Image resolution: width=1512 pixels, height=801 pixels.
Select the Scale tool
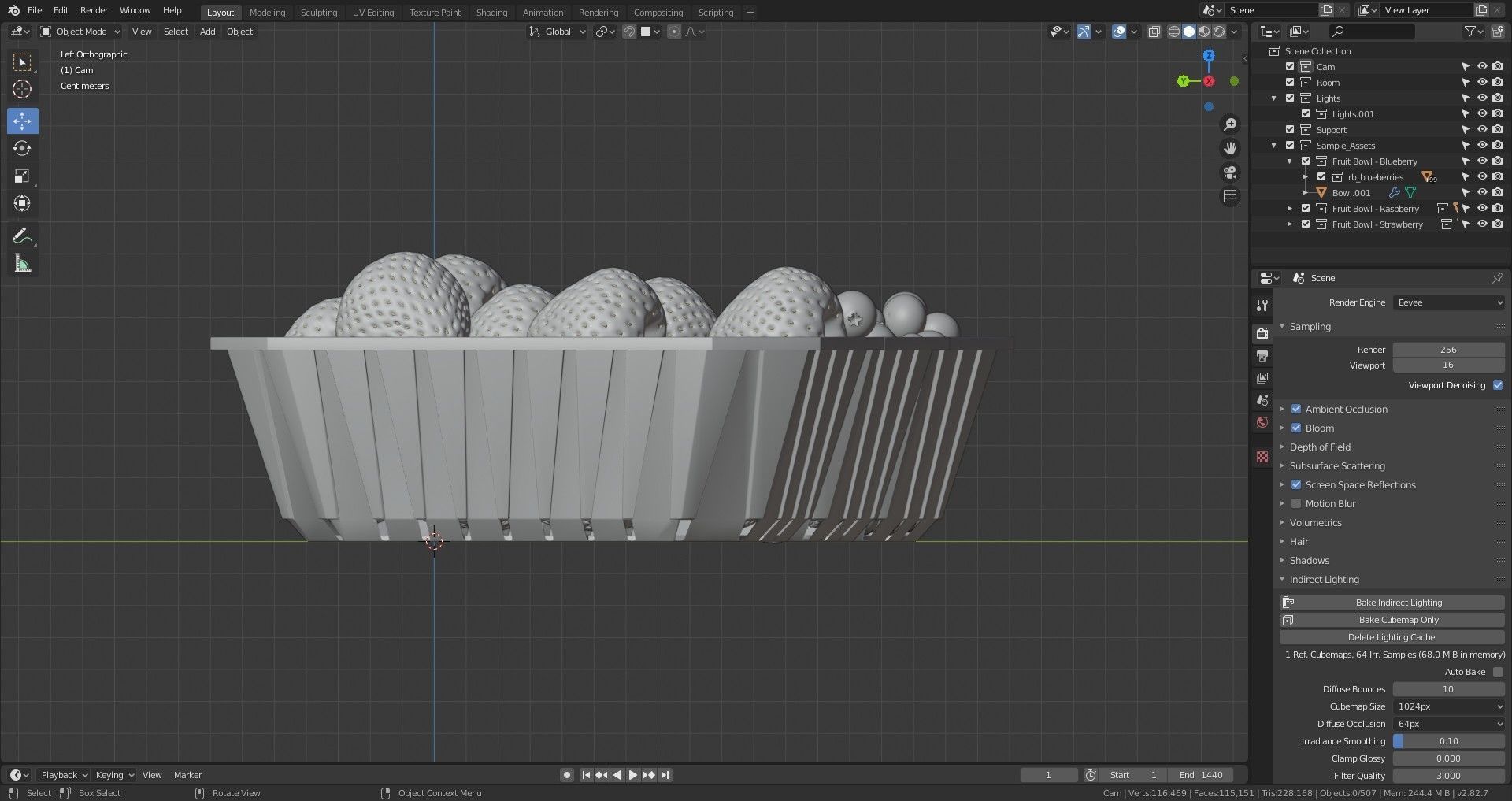[x=22, y=176]
